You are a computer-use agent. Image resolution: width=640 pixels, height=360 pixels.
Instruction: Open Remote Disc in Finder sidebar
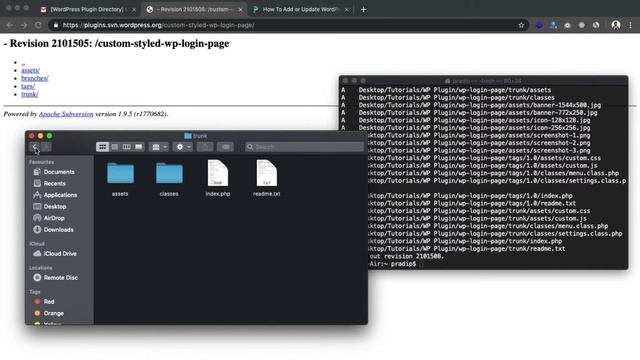coord(60,278)
